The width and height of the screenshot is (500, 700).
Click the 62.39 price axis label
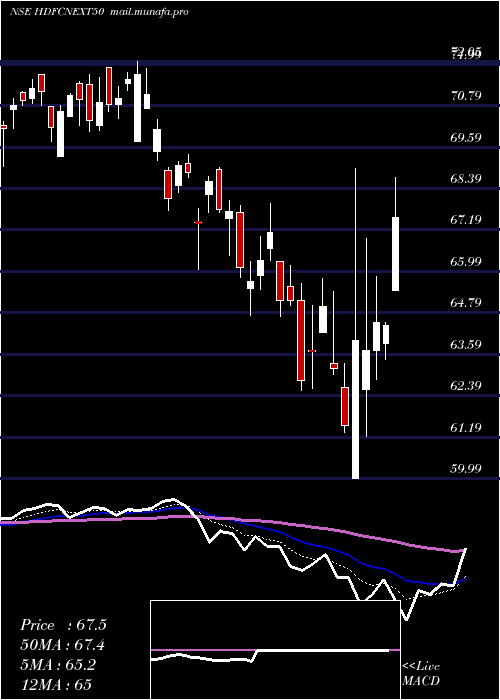(x=466, y=386)
